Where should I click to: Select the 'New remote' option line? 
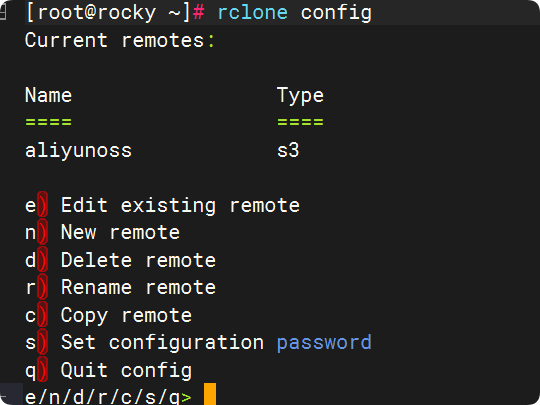(102, 232)
